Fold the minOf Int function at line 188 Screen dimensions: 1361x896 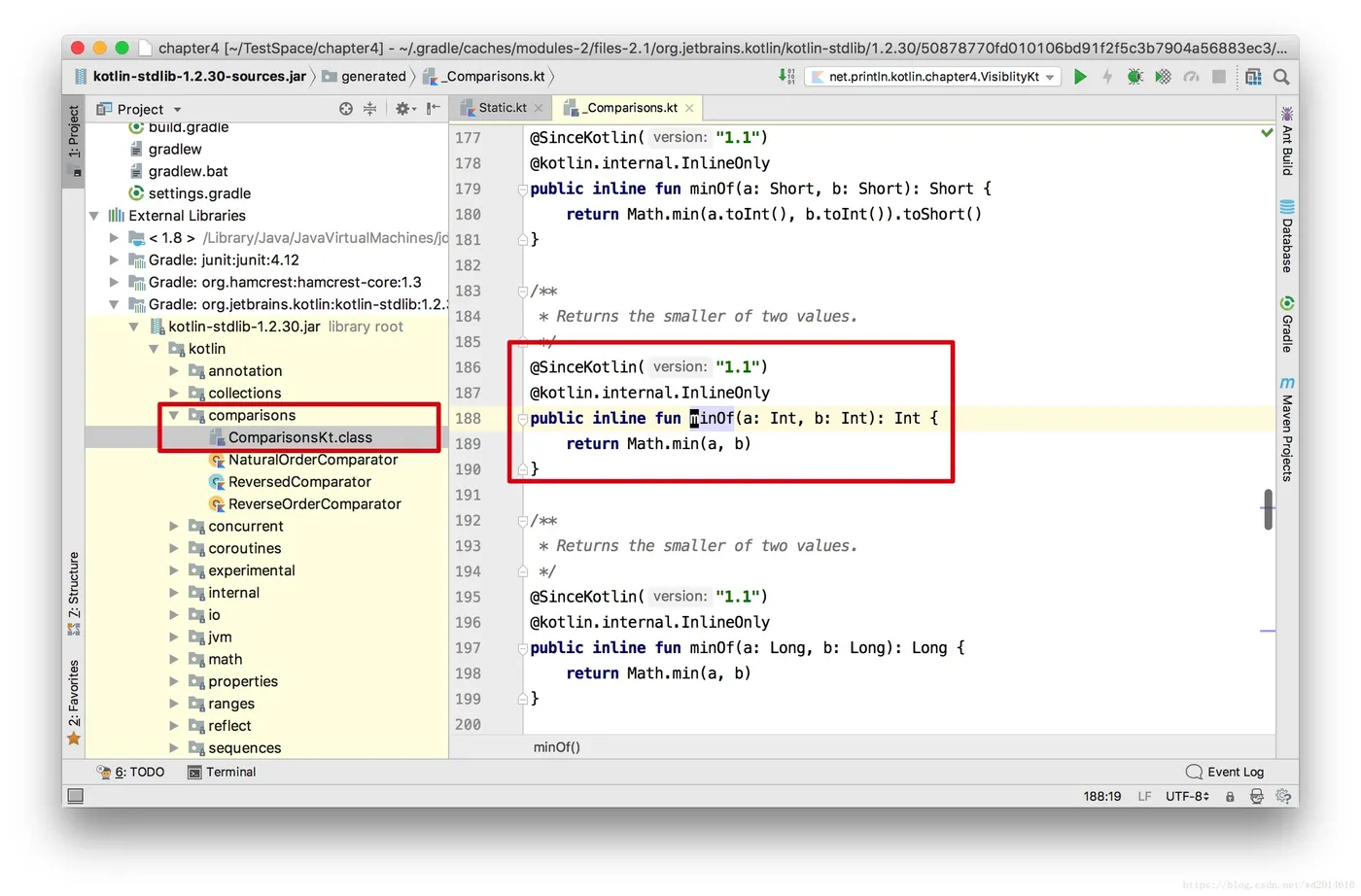tap(522, 419)
